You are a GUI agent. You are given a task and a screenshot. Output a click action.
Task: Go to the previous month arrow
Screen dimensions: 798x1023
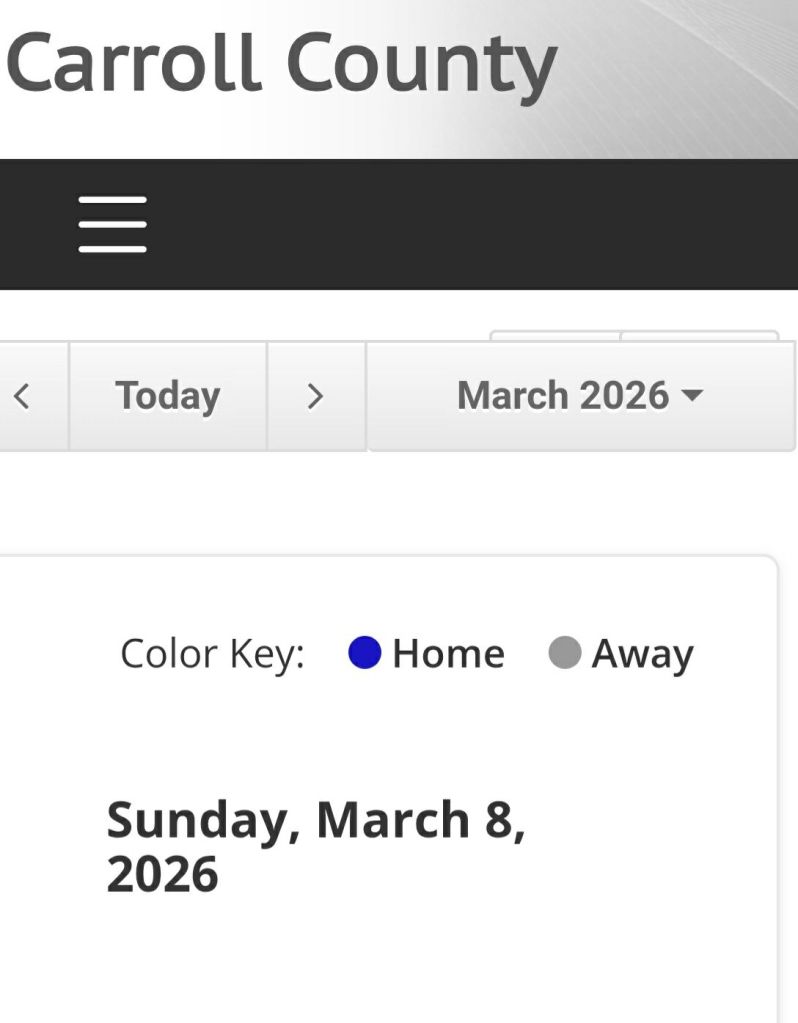tap(22, 397)
